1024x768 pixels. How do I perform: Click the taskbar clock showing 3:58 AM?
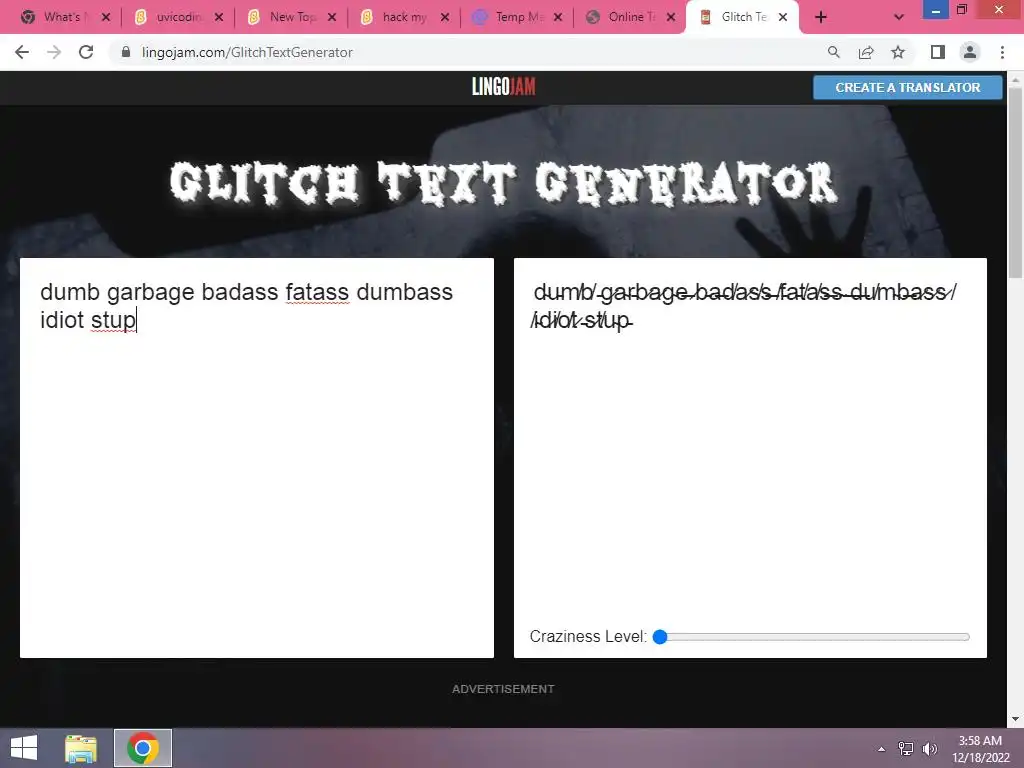[980, 749]
